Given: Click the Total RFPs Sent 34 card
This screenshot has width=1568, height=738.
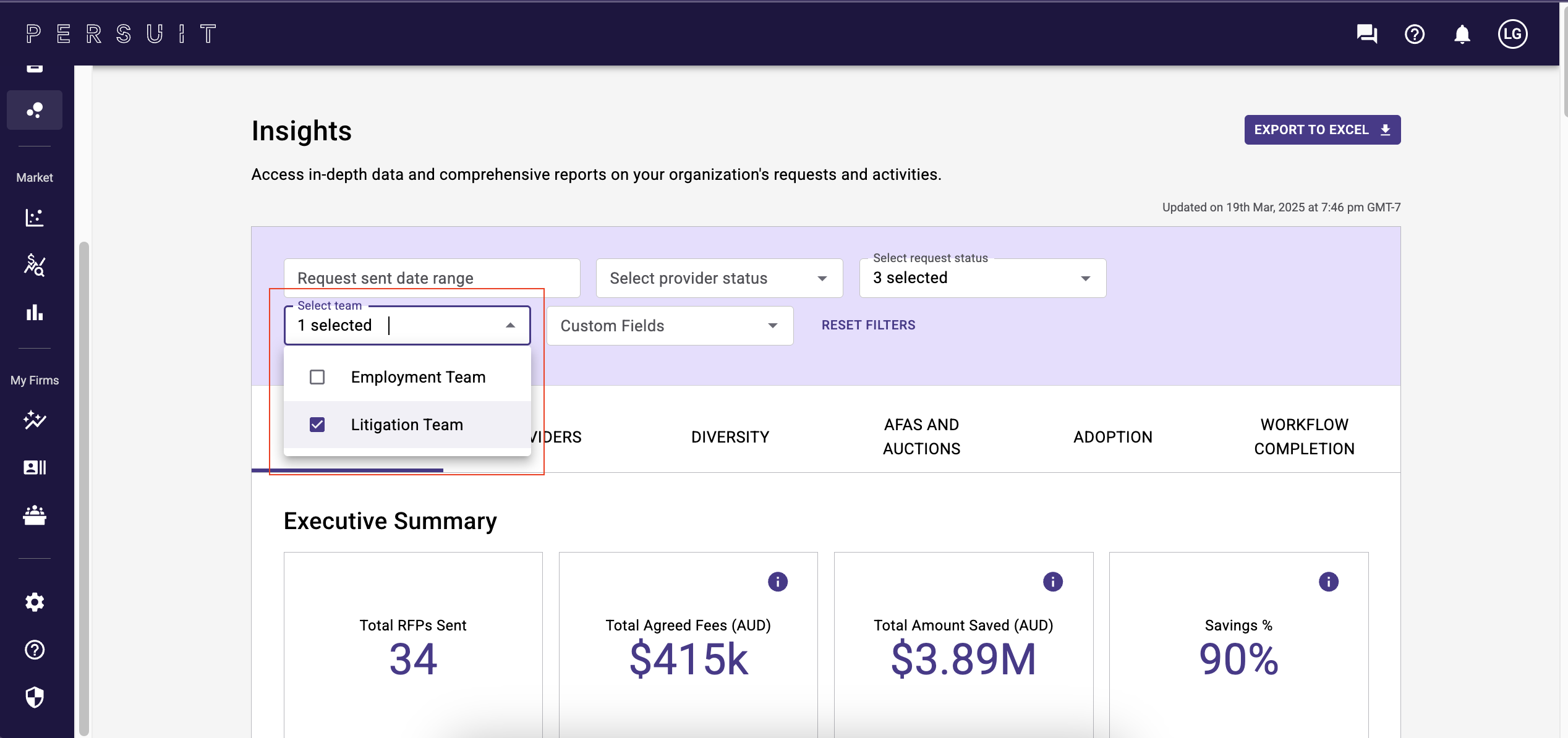Looking at the screenshot, I should pos(413,645).
